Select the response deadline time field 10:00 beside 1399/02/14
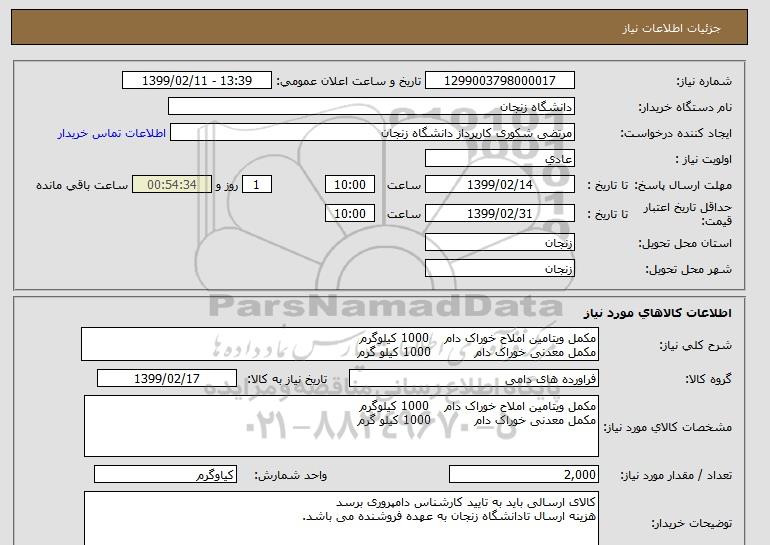This screenshot has width=770, height=545. (350, 185)
